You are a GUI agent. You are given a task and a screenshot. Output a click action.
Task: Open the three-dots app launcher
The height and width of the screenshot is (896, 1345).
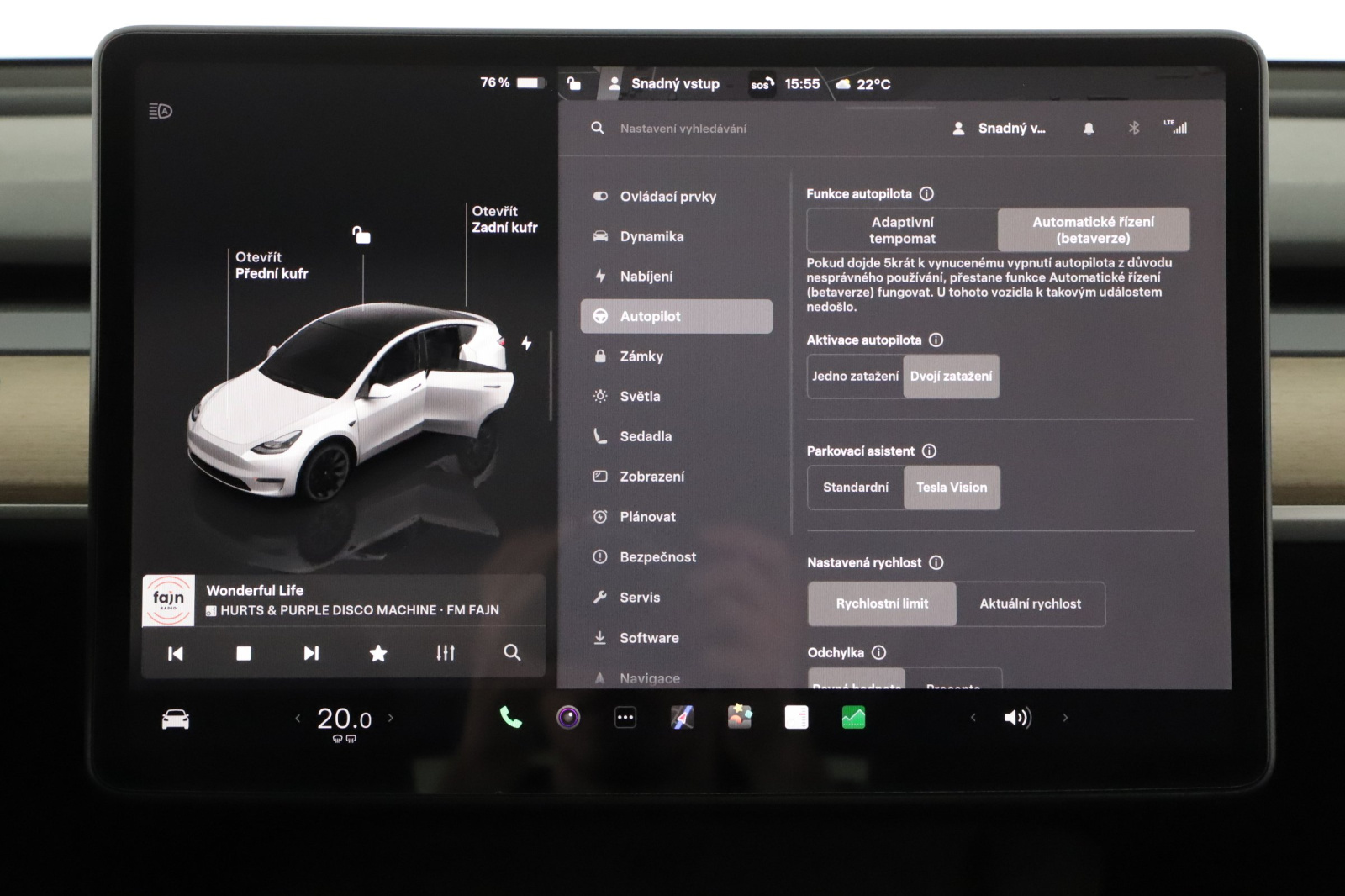(x=625, y=718)
